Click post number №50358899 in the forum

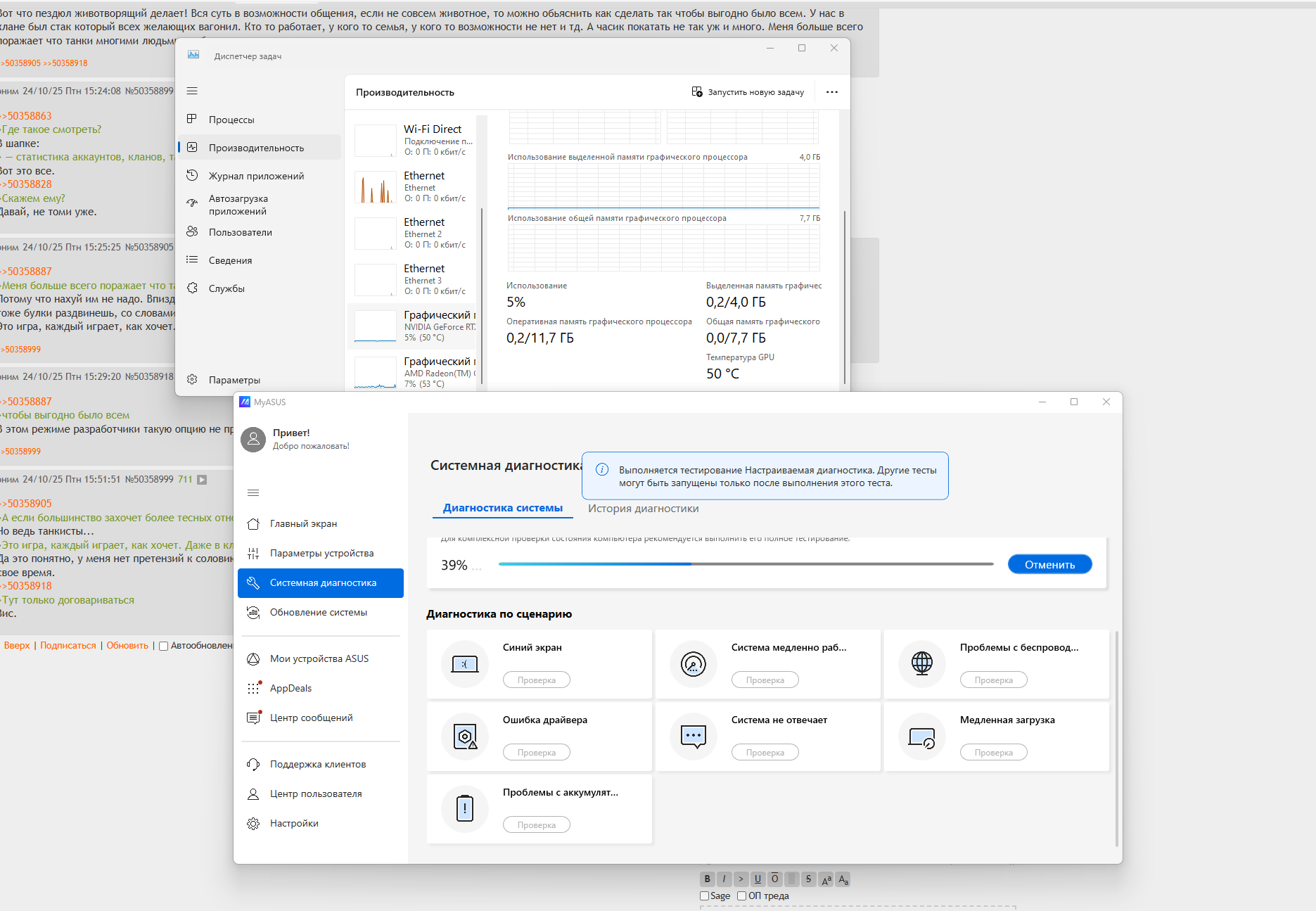point(149,91)
